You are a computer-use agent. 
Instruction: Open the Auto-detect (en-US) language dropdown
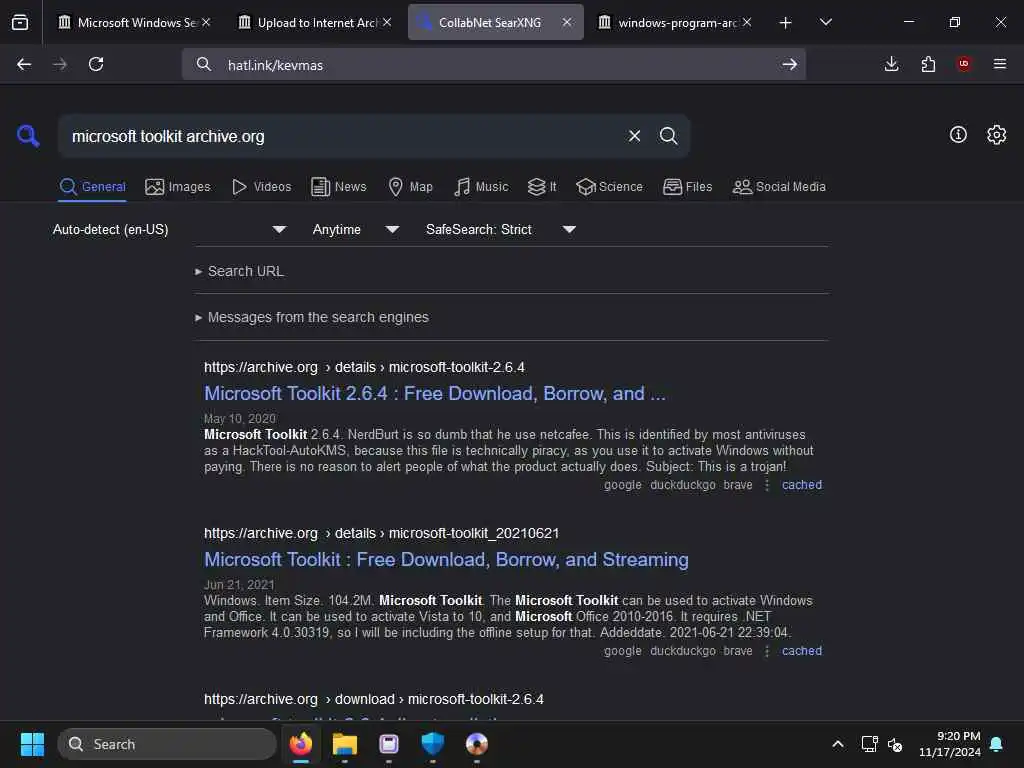169,229
